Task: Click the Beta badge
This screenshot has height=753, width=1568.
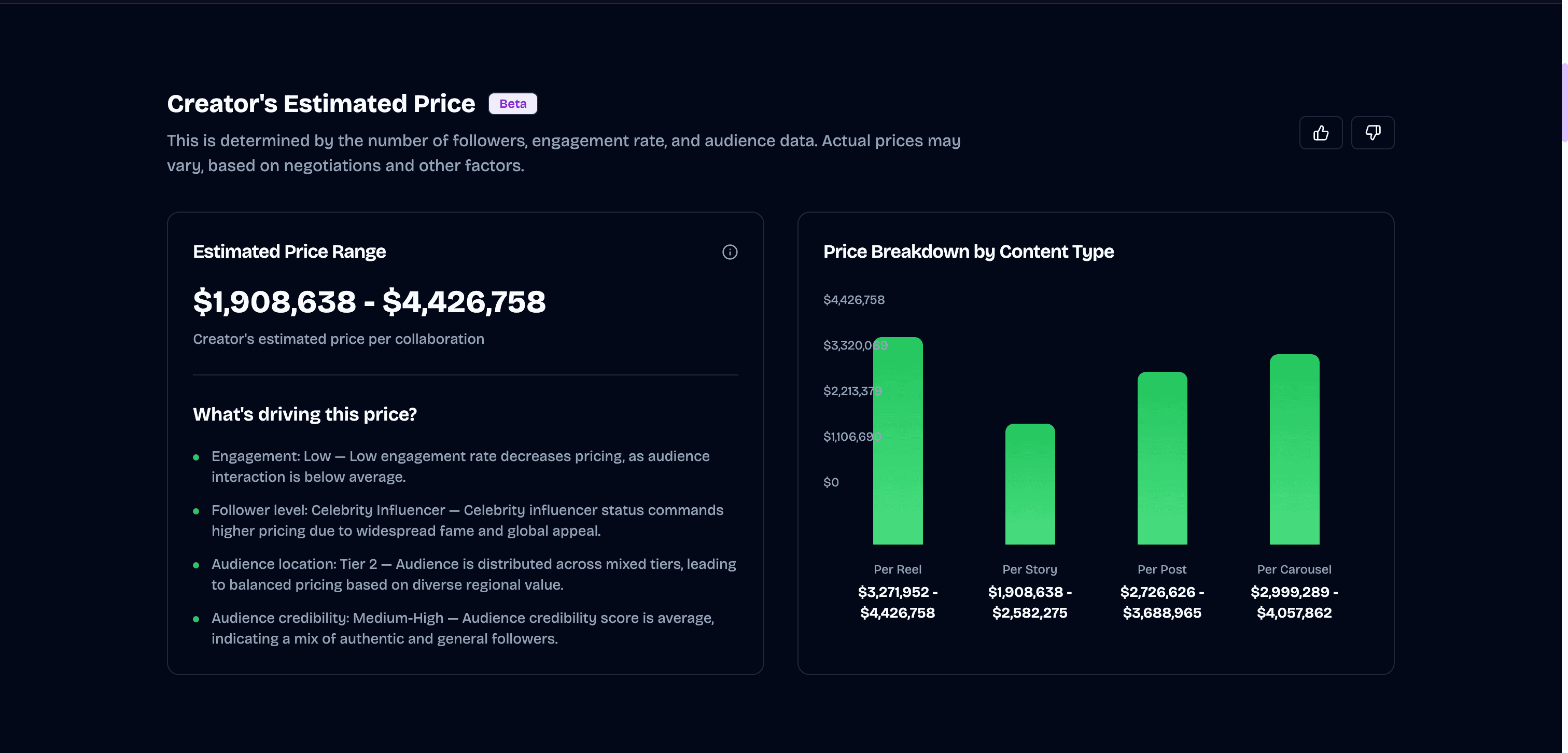Action: coord(512,104)
